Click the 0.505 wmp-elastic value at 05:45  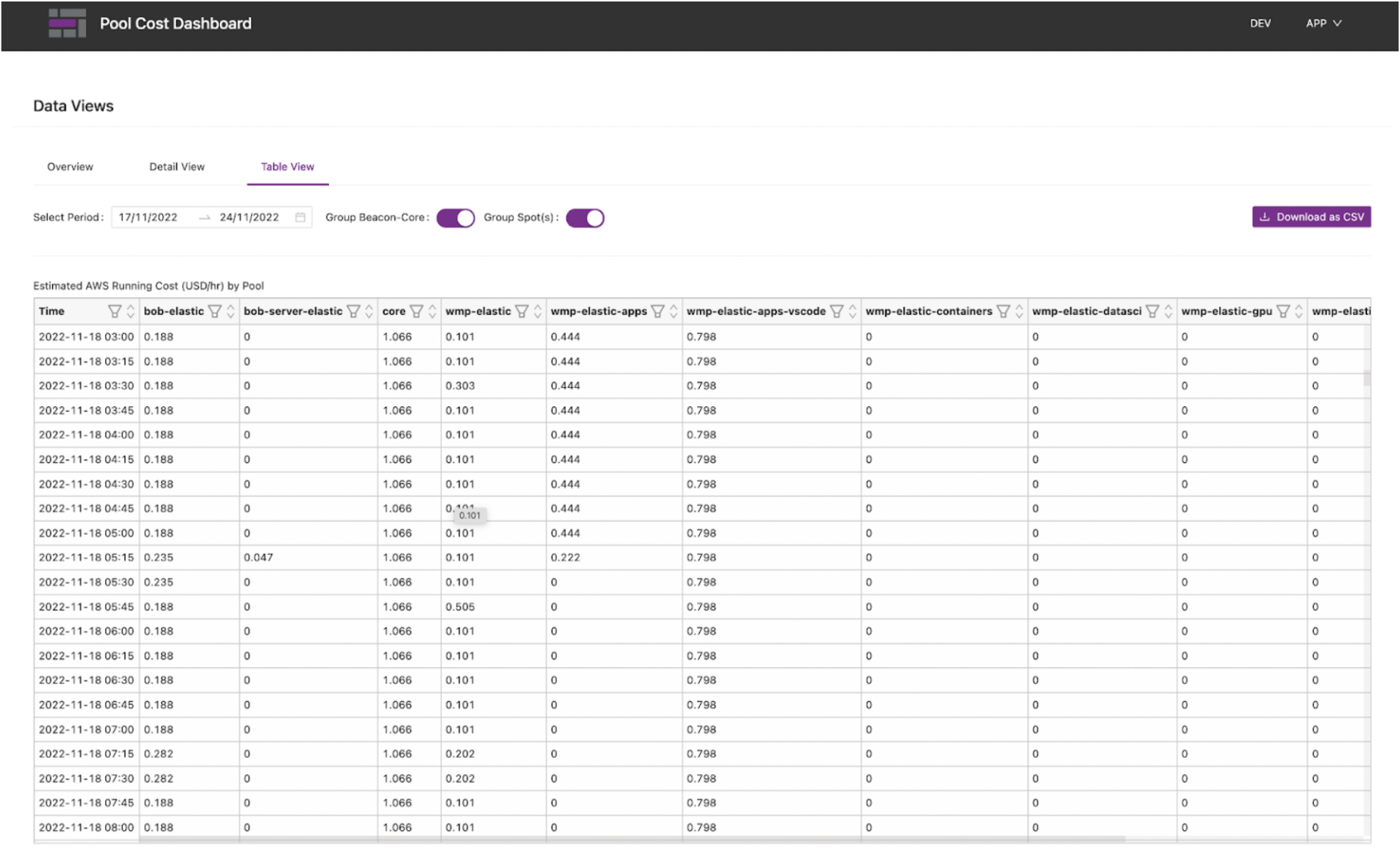(x=460, y=607)
